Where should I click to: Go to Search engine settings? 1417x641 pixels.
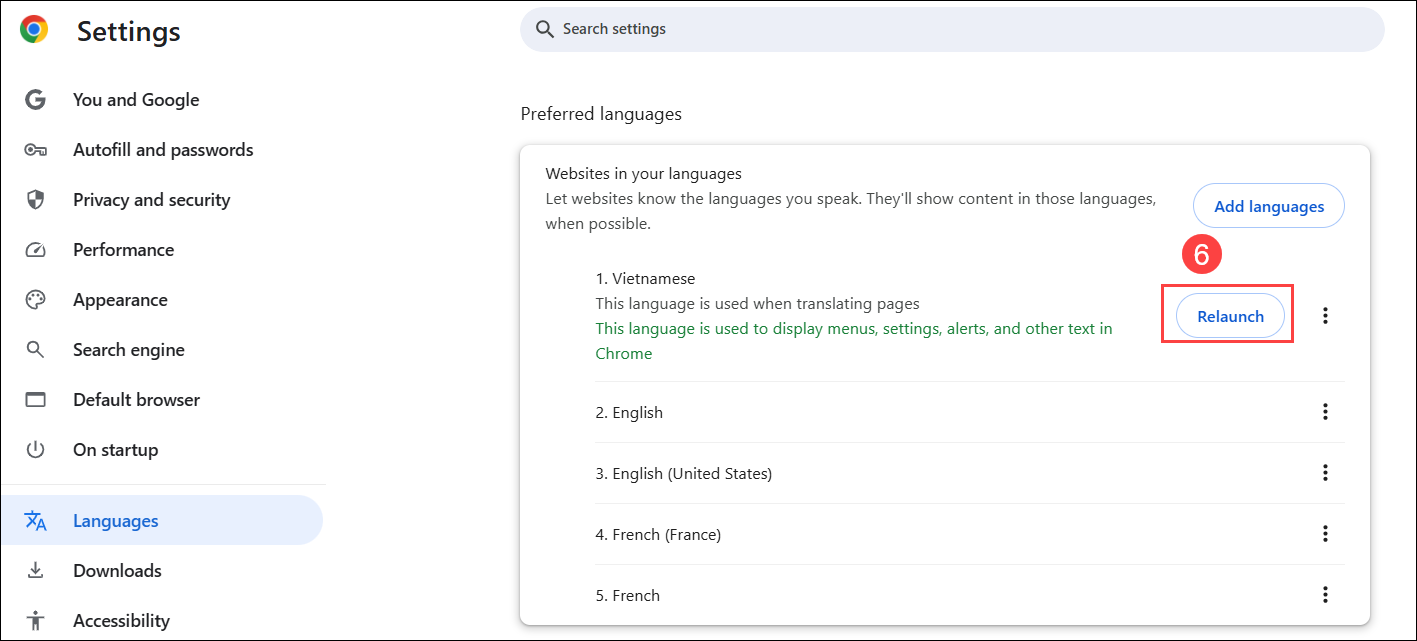click(128, 350)
